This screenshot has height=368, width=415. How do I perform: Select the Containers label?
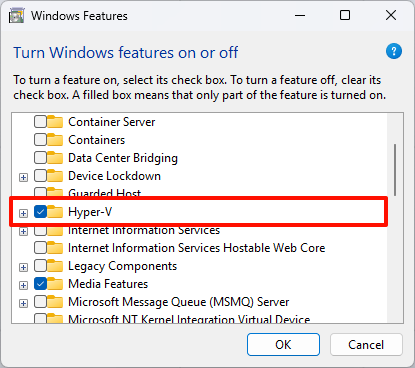(x=97, y=140)
